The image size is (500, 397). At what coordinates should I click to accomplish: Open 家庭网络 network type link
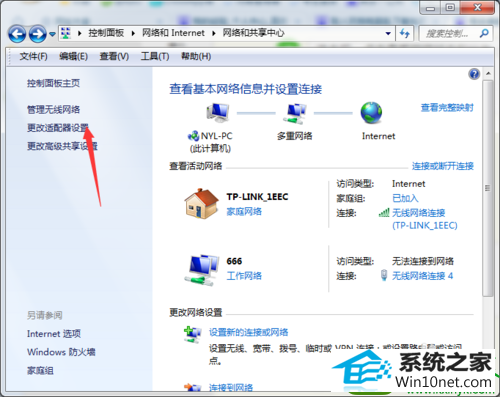click(244, 211)
